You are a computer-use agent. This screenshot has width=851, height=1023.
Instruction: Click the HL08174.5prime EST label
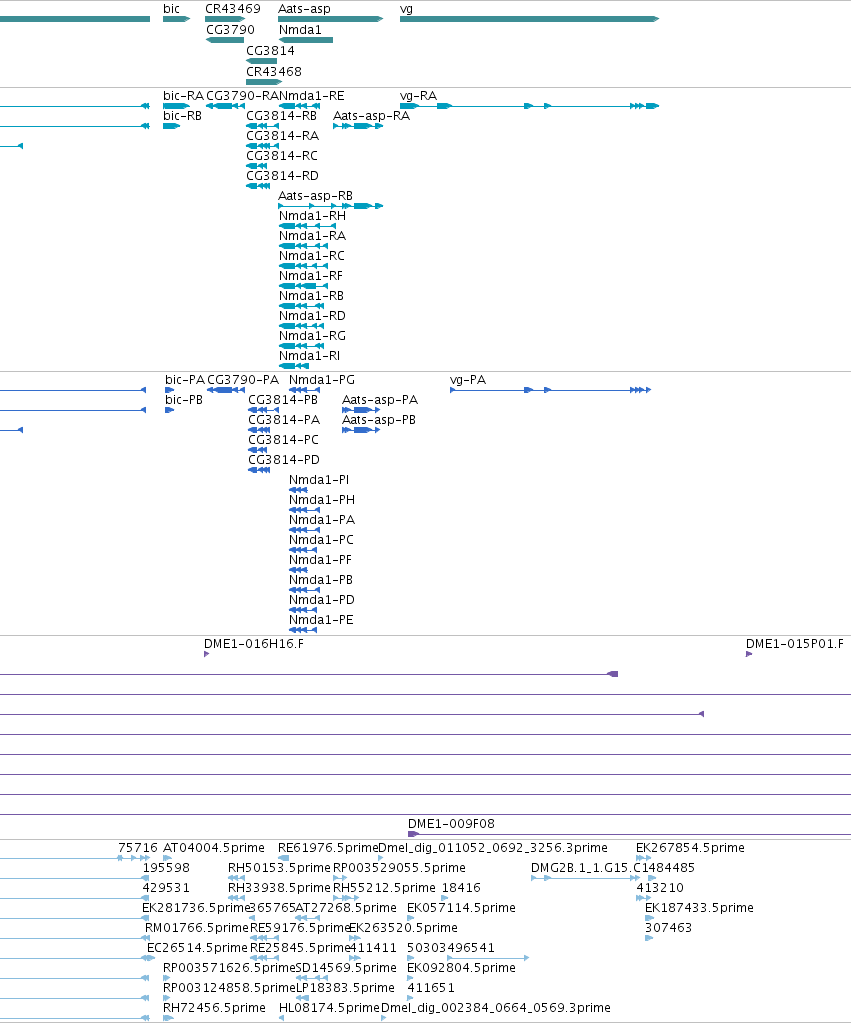tap(329, 1008)
